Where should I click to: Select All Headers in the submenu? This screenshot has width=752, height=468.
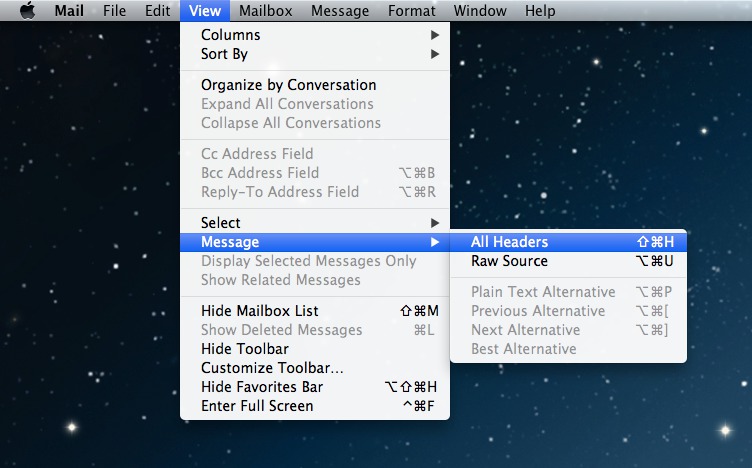568,242
